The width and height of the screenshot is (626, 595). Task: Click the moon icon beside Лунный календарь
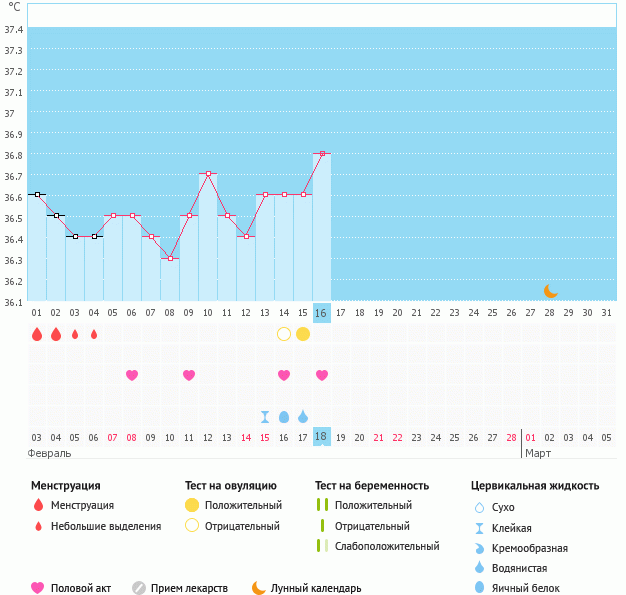coord(259,588)
